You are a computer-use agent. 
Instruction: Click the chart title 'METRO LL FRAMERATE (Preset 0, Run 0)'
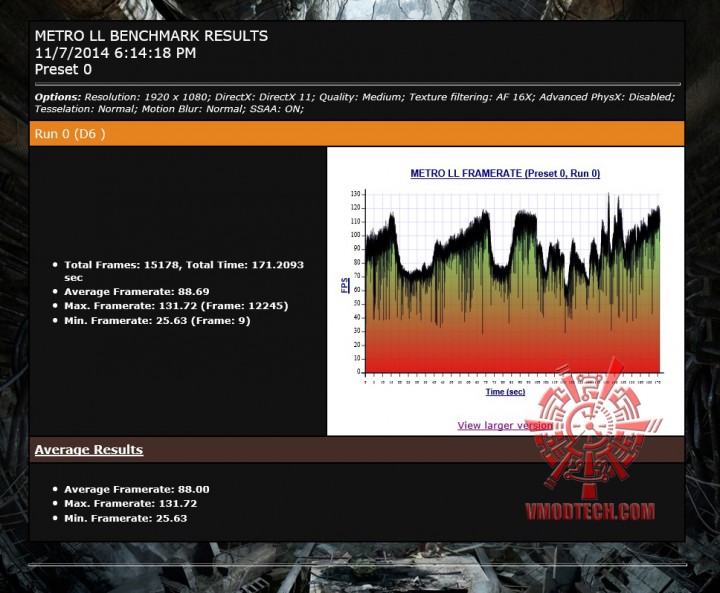click(505, 174)
